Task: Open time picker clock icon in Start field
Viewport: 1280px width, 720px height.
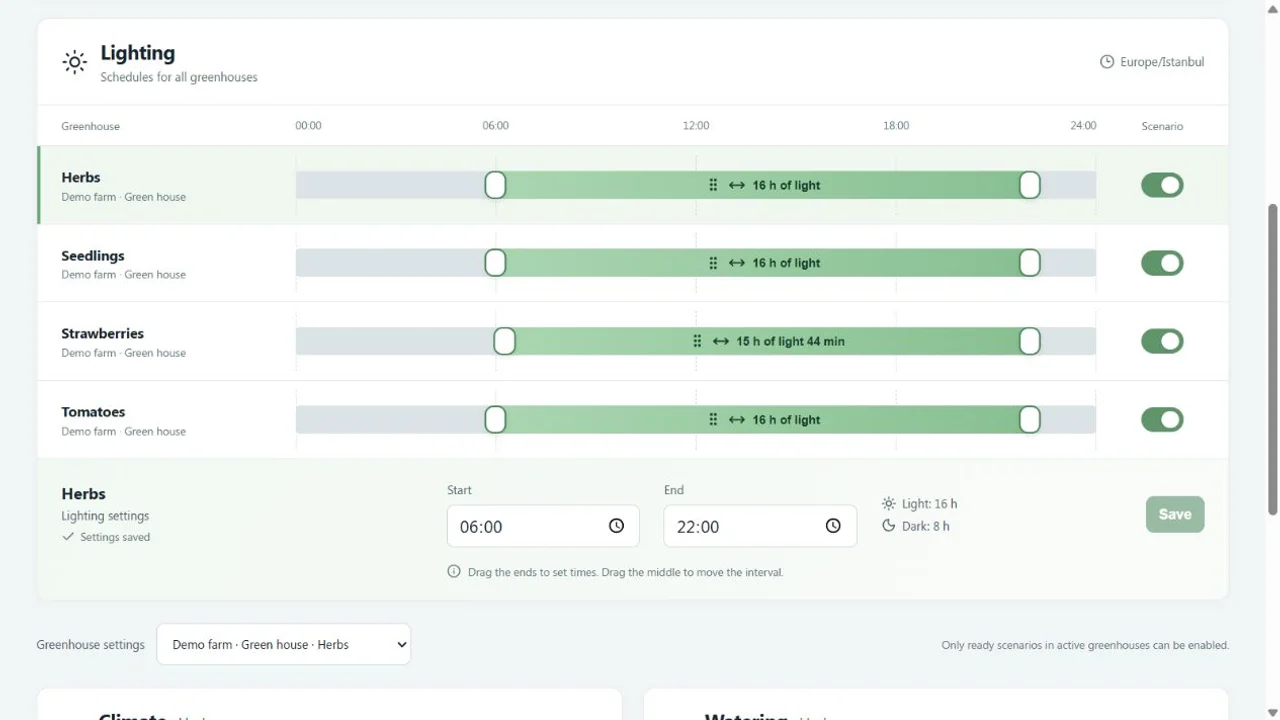Action: tap(616, 526)
